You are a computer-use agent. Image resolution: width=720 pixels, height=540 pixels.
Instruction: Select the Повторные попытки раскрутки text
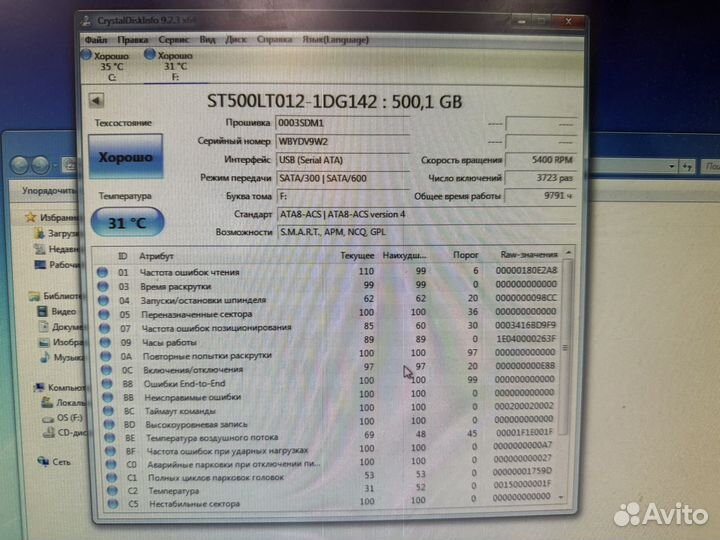pos(207,356)
